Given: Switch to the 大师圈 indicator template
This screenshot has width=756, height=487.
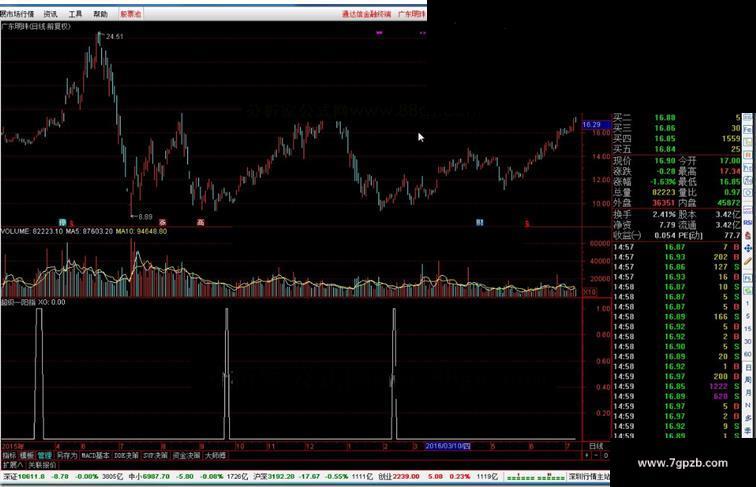Looking at the screenshot, I should coord(215,455).
